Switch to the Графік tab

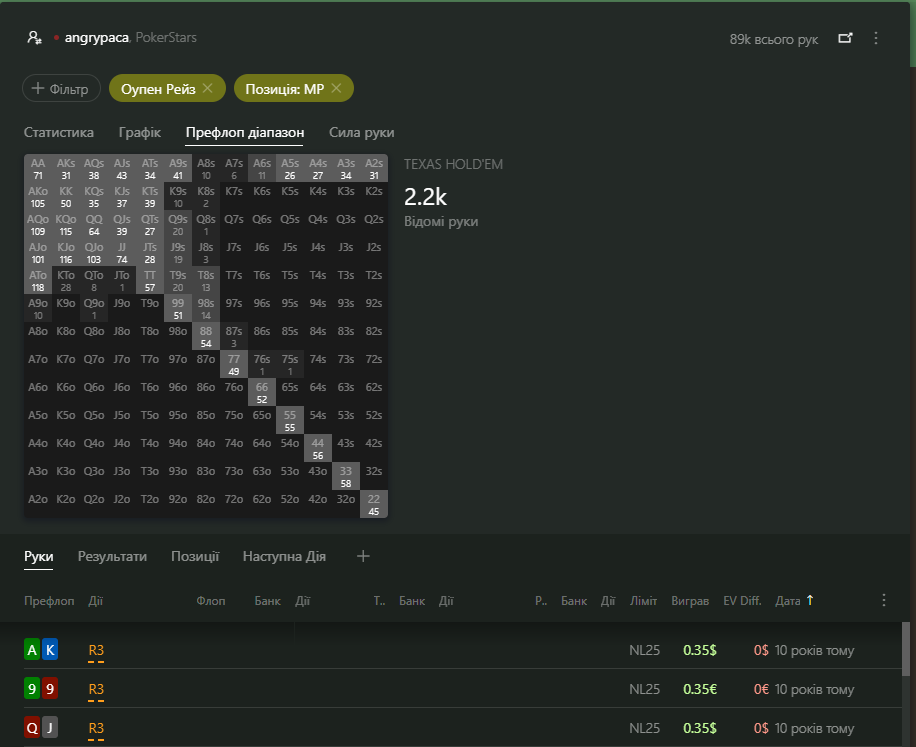click(140, 133)
